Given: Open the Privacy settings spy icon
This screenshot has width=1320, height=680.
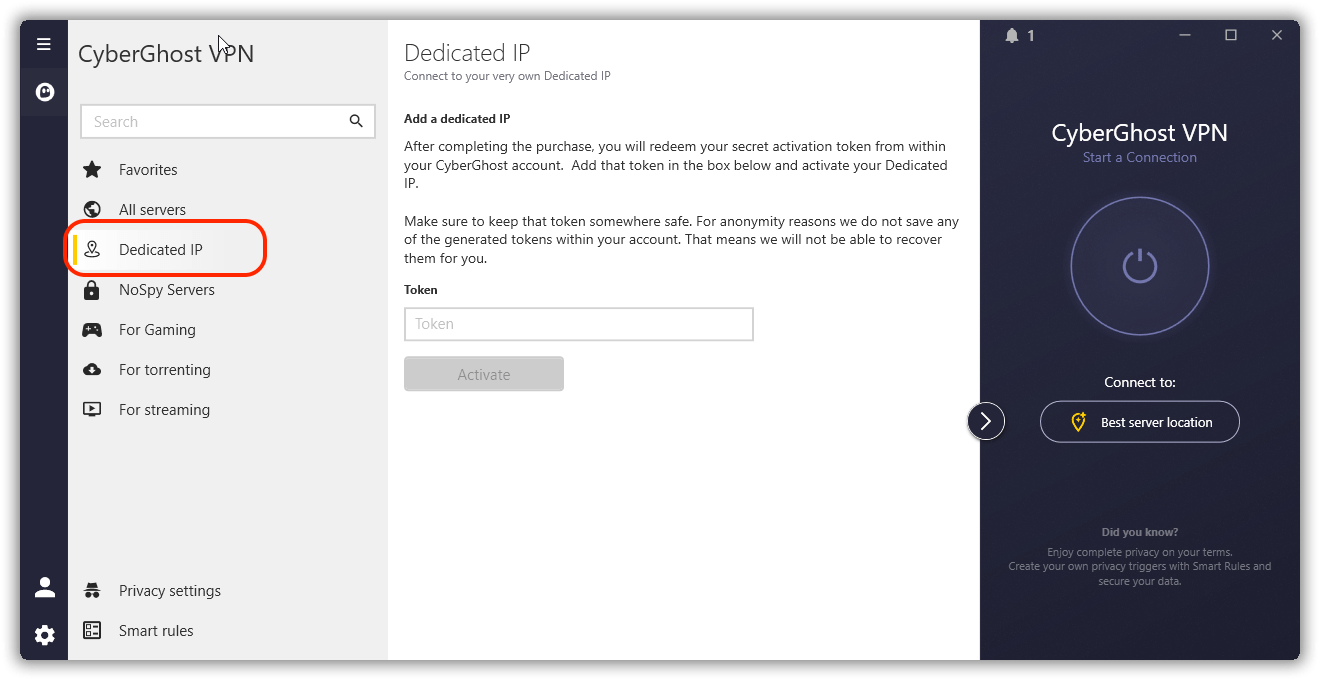Looking at the screenshot, I should (92, 591).
